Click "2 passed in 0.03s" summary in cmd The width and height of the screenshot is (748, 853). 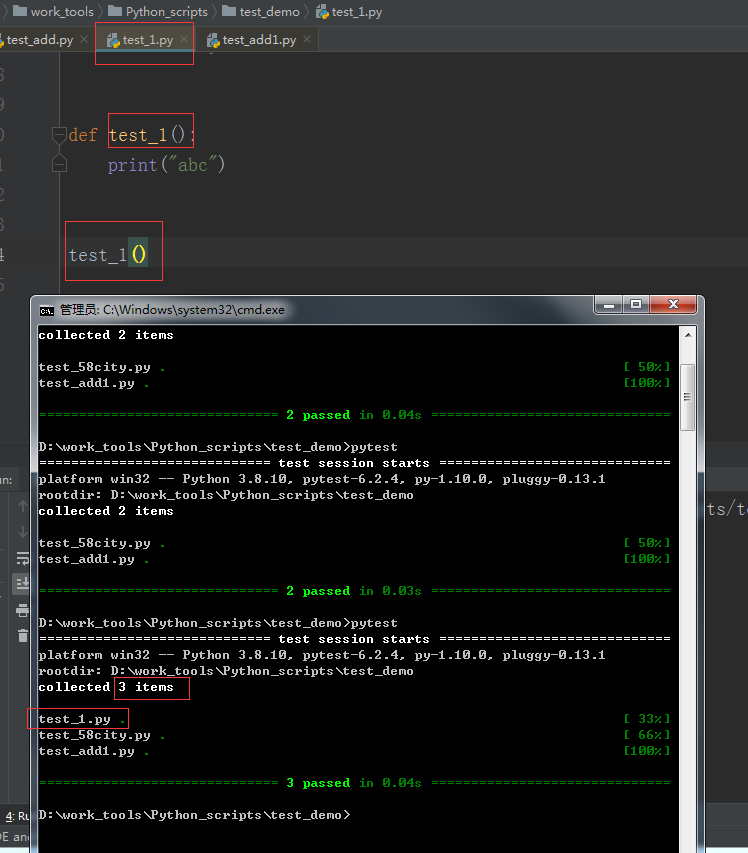click(x=354, y=591)
